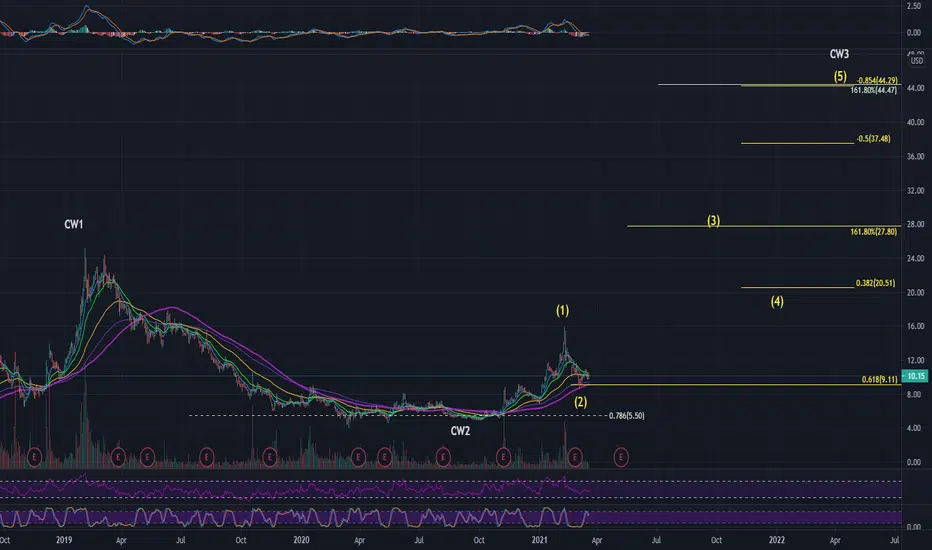Click the USD currency label on price axis
This screenshot has width=932, height=550.
click(x=917, y=61)
